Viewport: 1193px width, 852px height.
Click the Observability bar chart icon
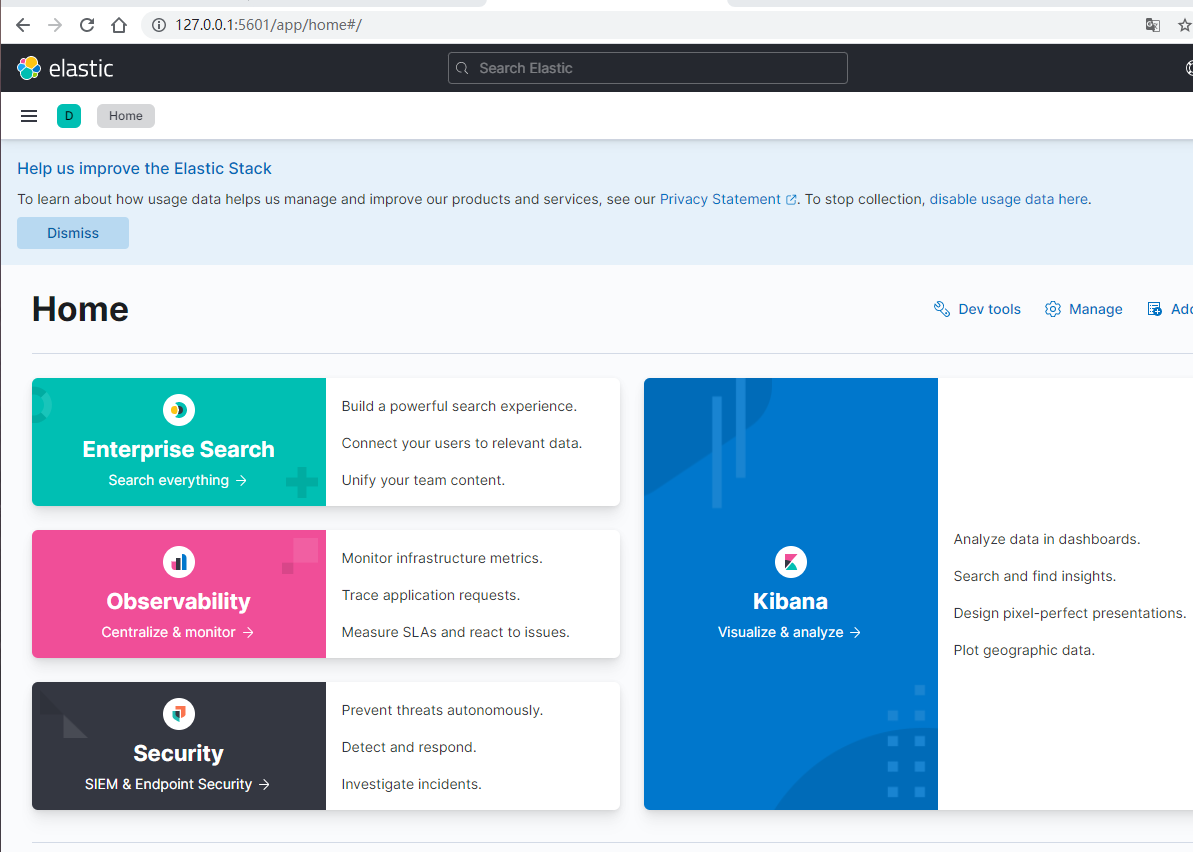[x=179, y=561]
